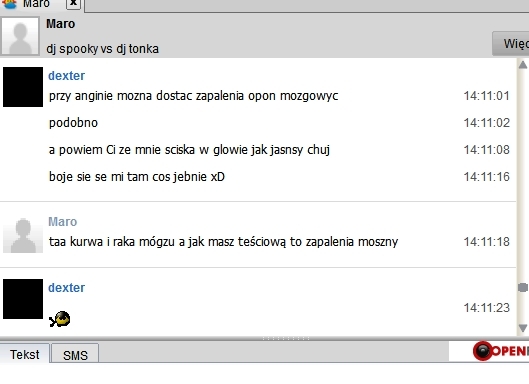Screen dimensions: 529x384
Task: Click the splitter handle above input tabs
Action: (286, 338)
